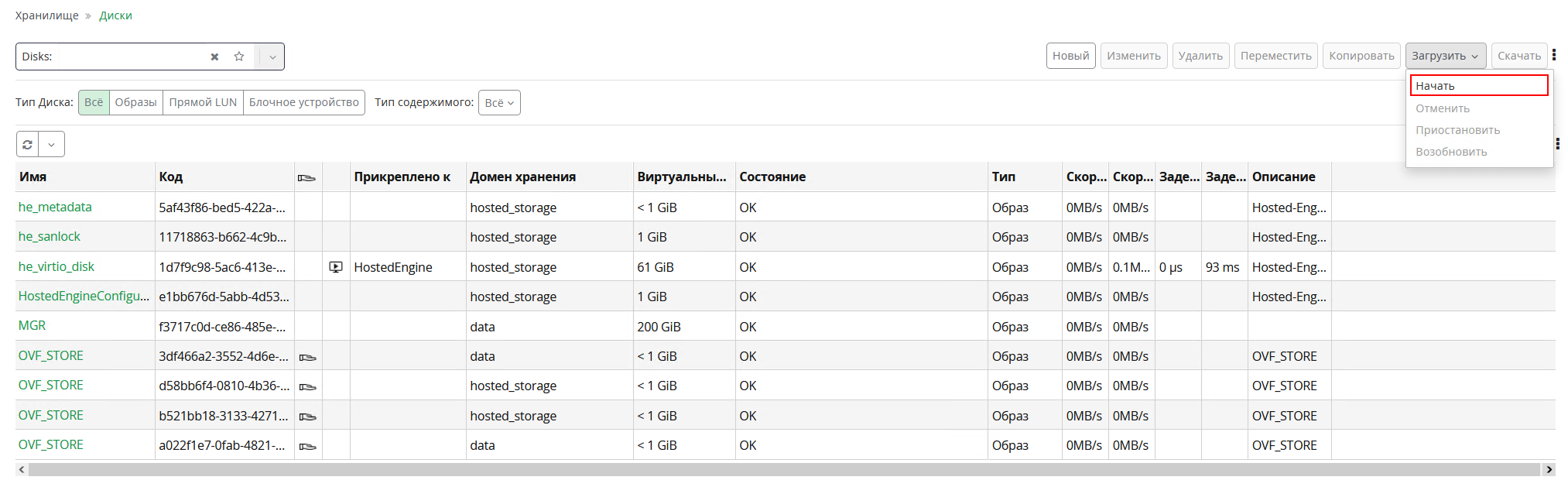This screenshot has height=487, width=1568.
Task: Select disk type filter Прямой LUN
Action: coord(203,102)
